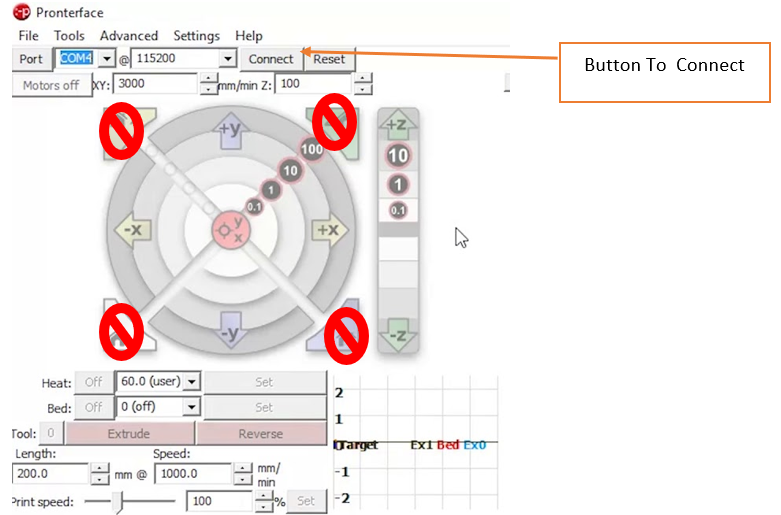
Task: Click the Pronterface app logo icon
Action: [21, 12]
